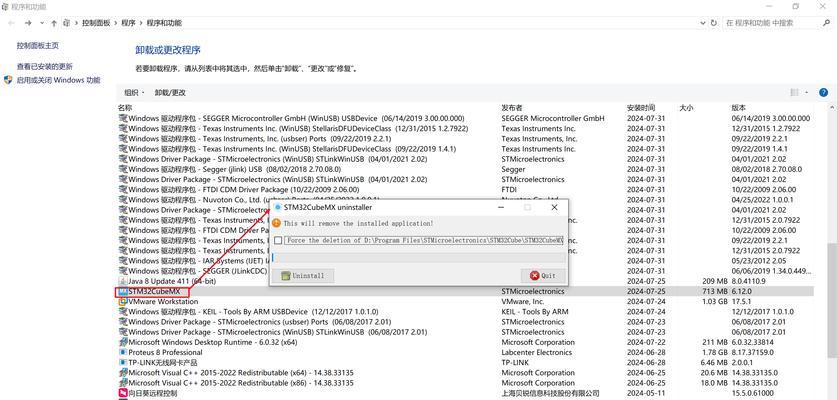Select the Segger (jlink) USB driver icon
Image resolution: width=837 pixels, height=400 pixels.
tap(123, 169)
